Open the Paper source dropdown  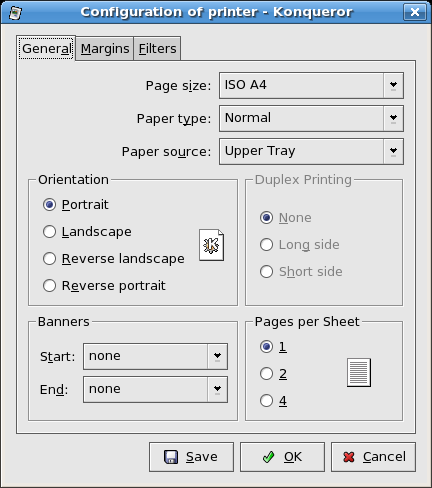311,151
